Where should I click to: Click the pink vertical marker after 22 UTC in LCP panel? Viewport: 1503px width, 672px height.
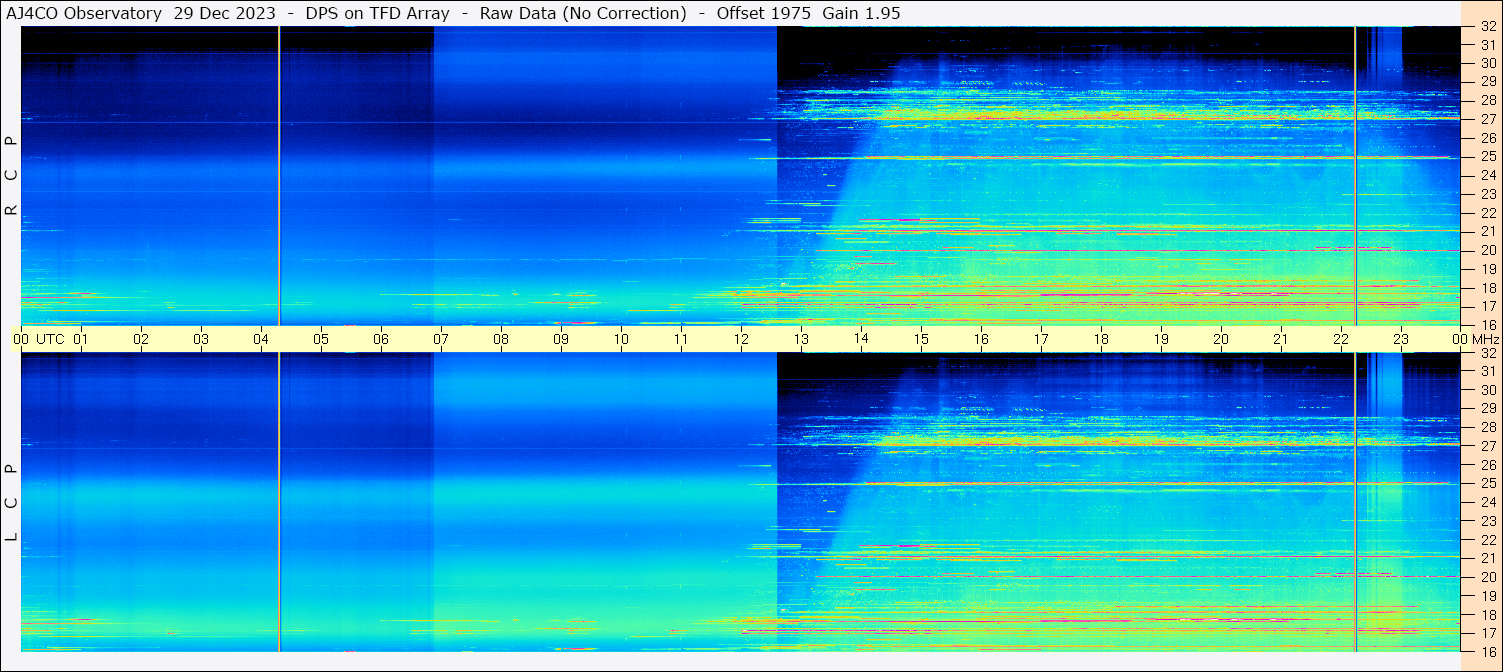[1355, 502]
